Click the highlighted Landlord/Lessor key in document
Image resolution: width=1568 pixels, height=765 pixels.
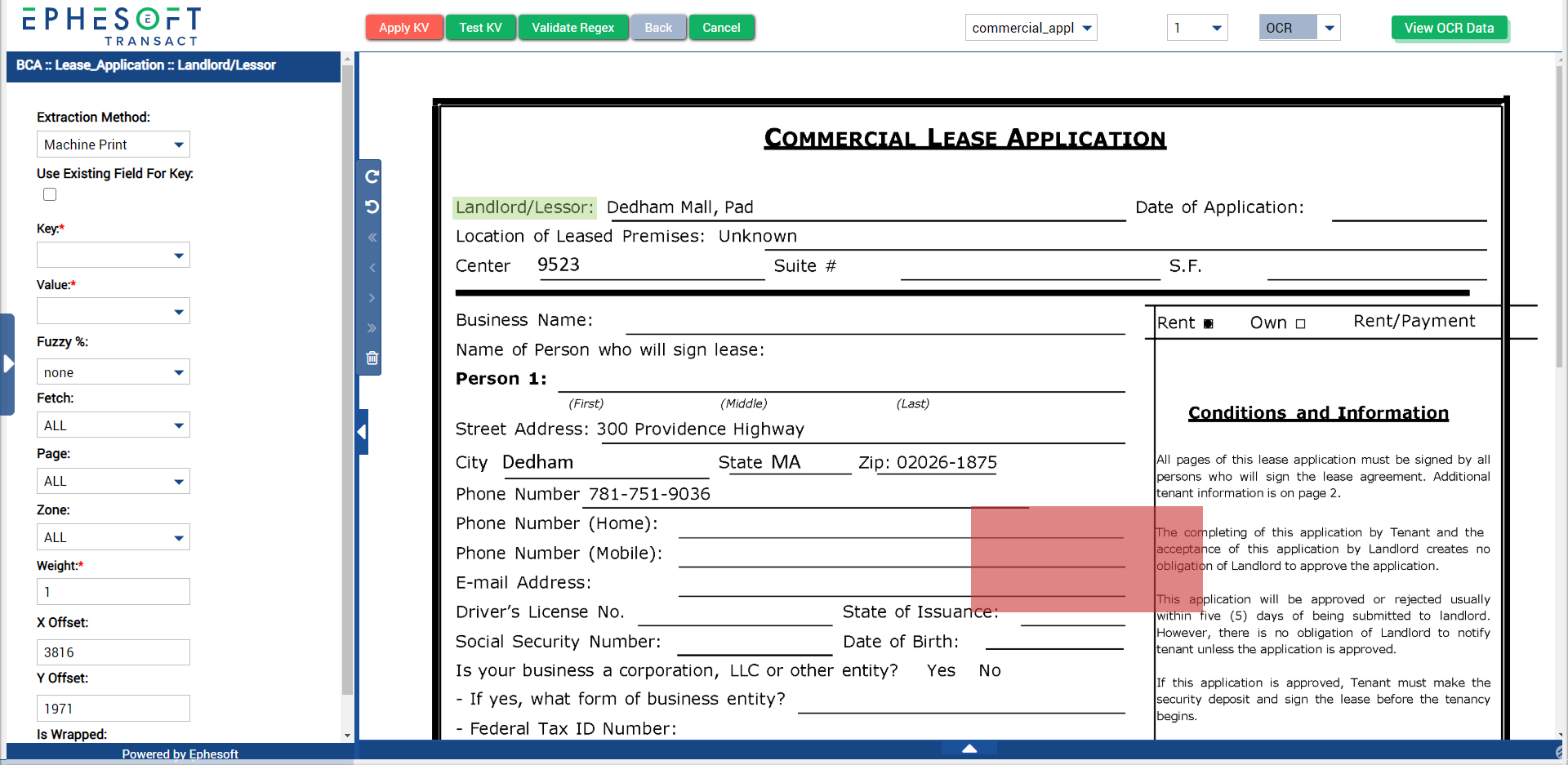(x=524, y=207)
